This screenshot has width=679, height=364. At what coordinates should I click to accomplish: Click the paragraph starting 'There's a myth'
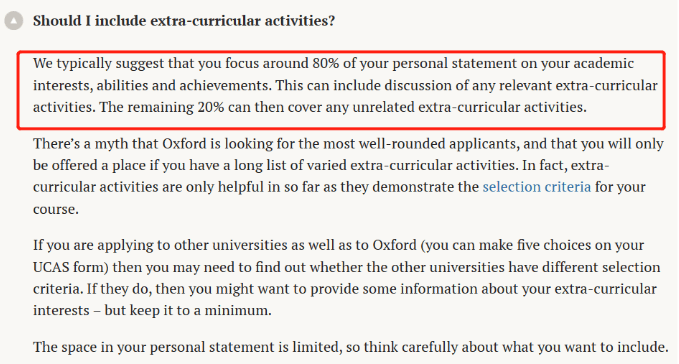(348, 176)
